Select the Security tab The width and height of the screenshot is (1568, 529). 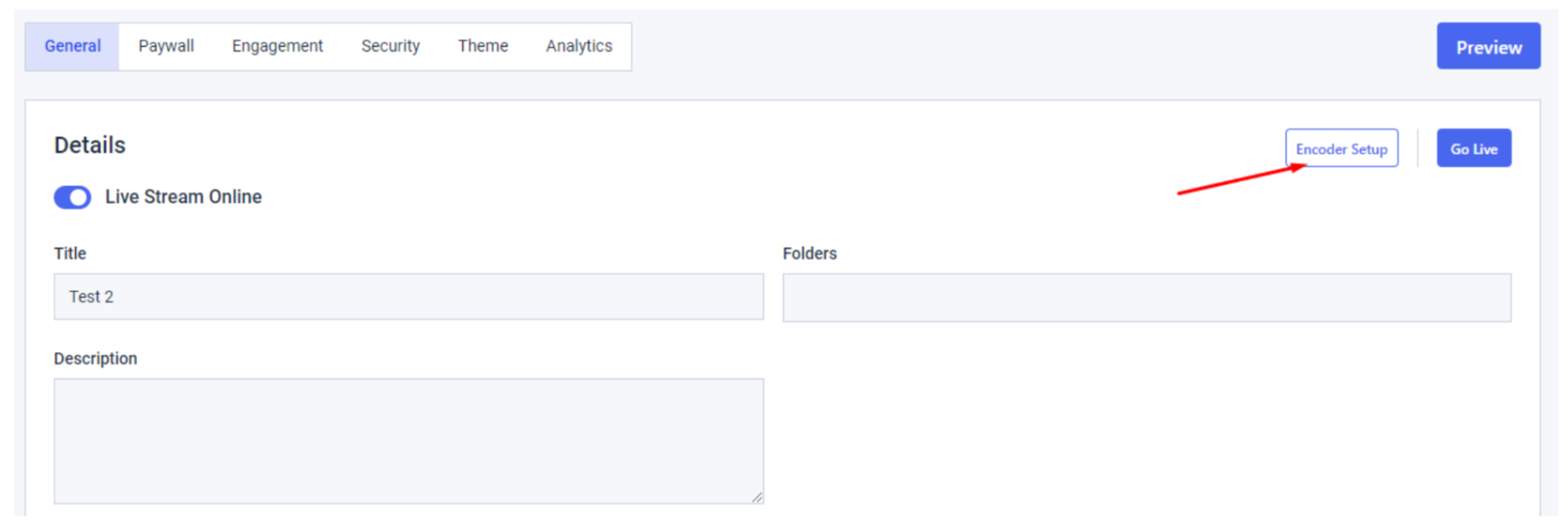pos(391,46)
